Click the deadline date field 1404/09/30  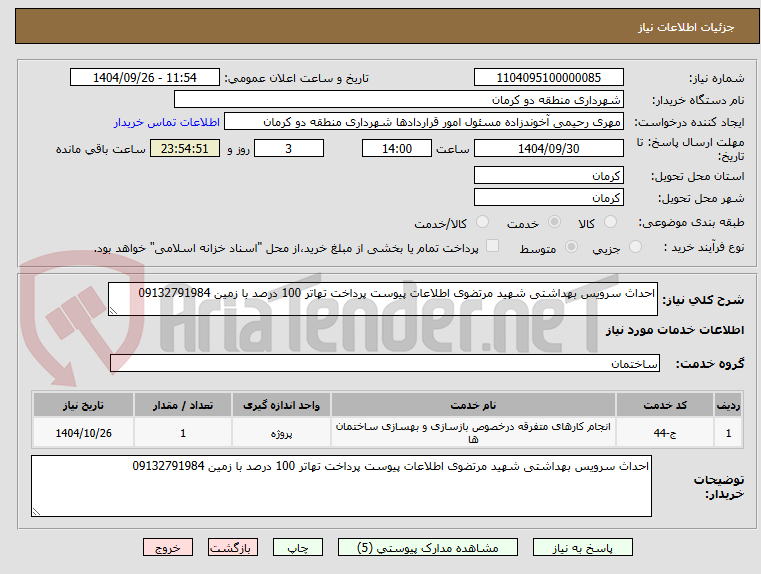point(548,148)
